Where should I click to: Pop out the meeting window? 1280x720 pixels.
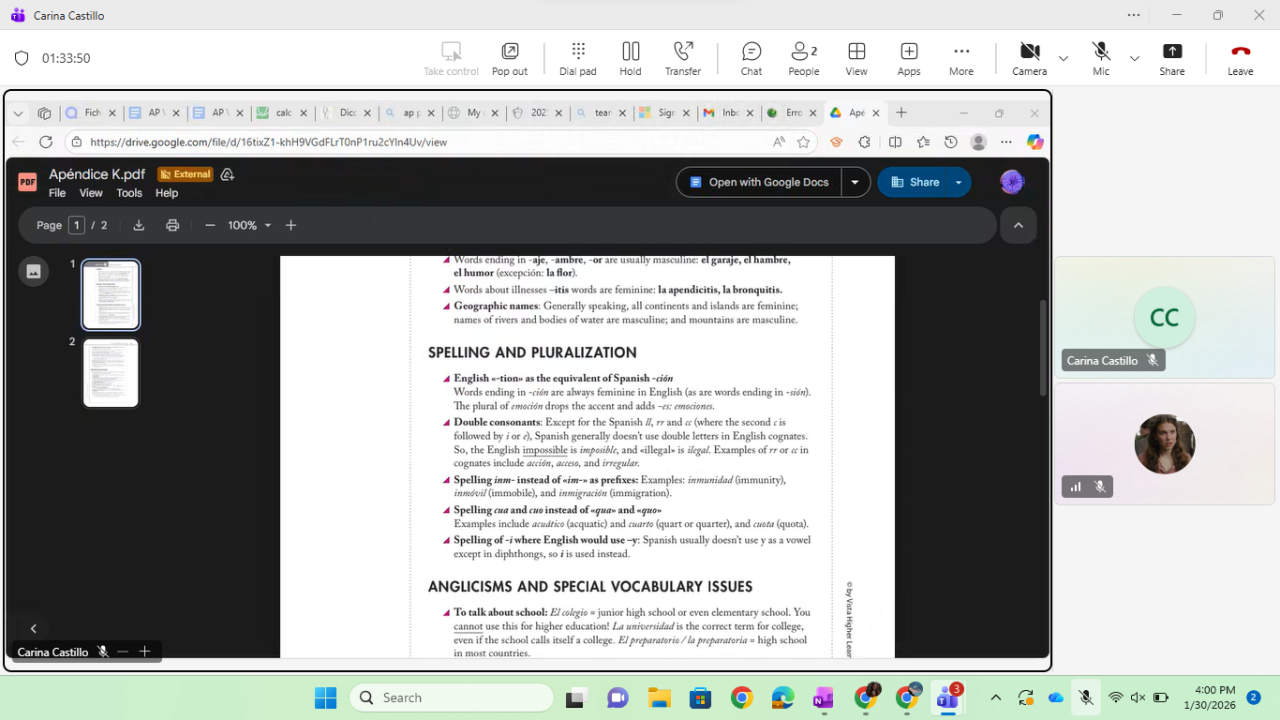click(x=509, y=58)
